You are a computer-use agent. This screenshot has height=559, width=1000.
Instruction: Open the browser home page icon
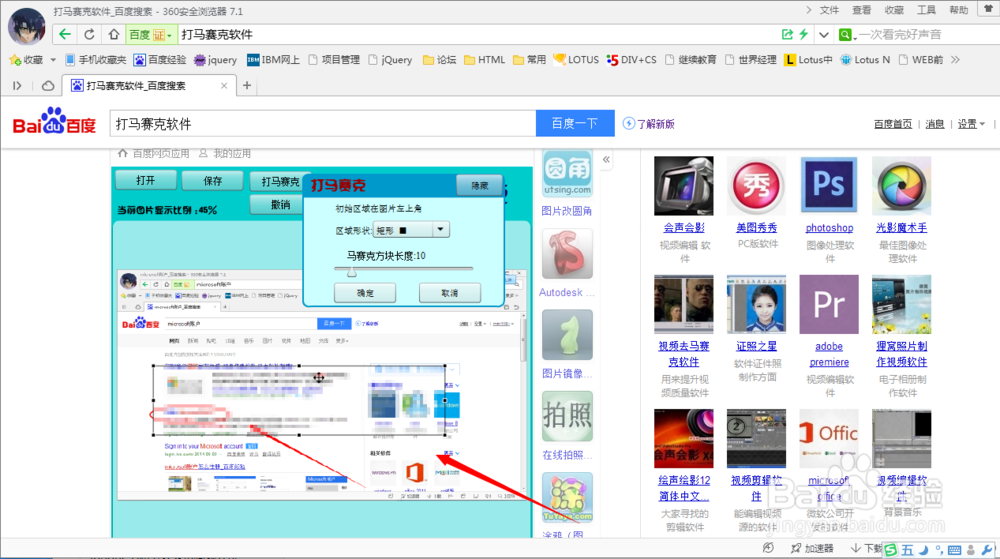[114, 34]
